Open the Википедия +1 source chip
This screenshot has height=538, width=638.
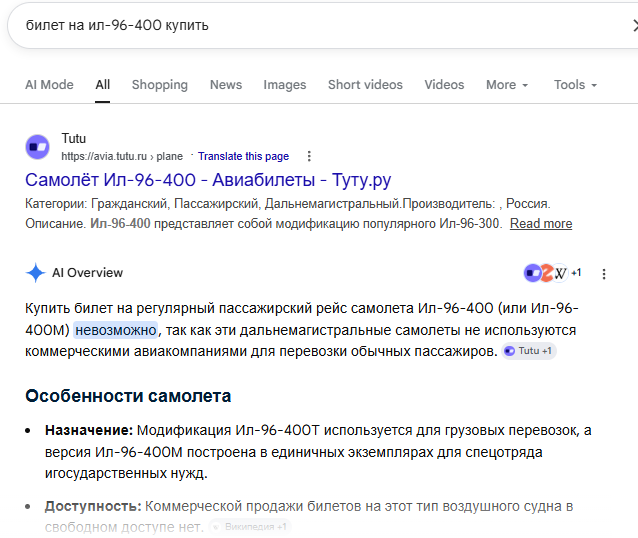250,527
